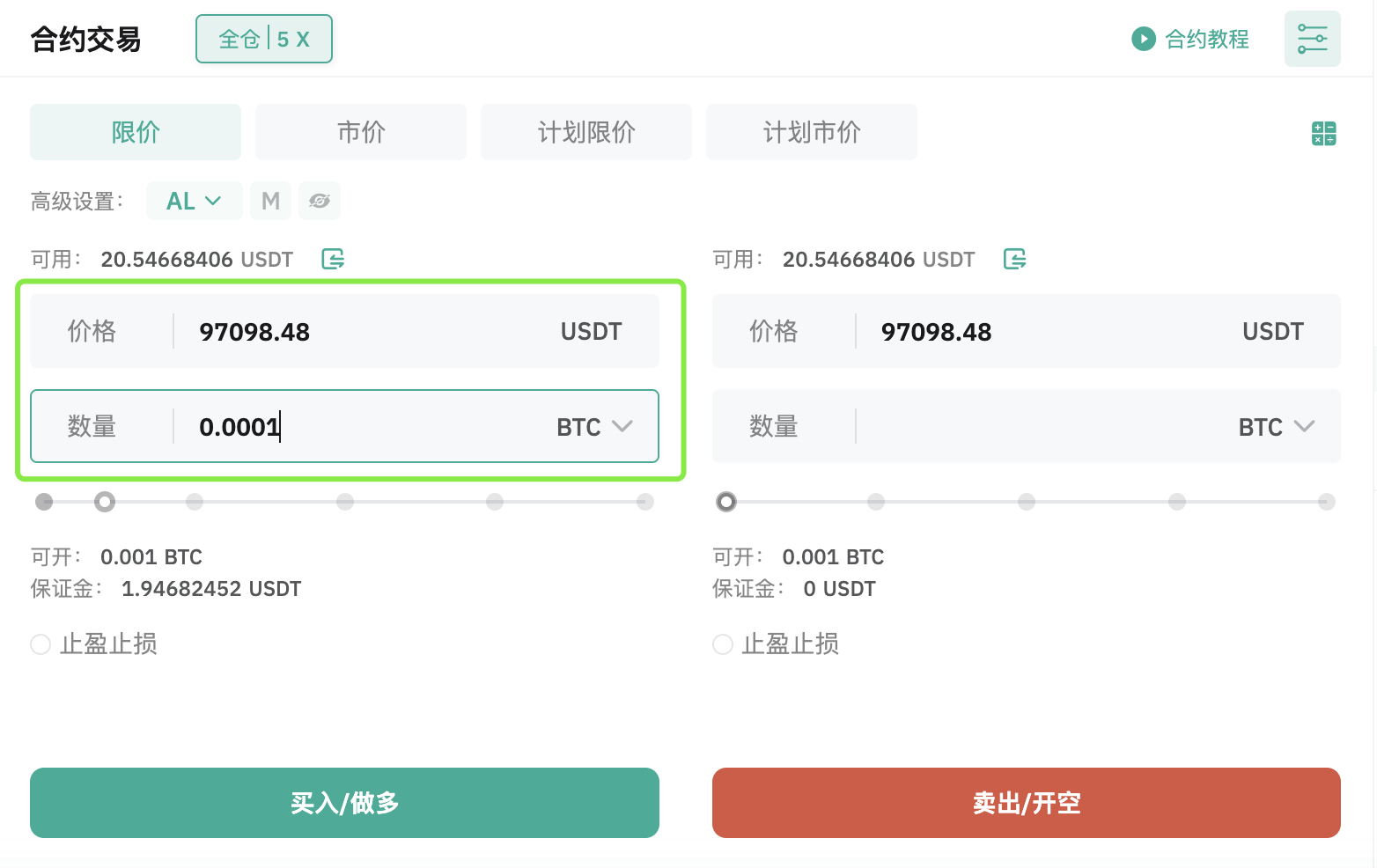
Task: Click the 全仓 5X leverage button
Action: 264,39
